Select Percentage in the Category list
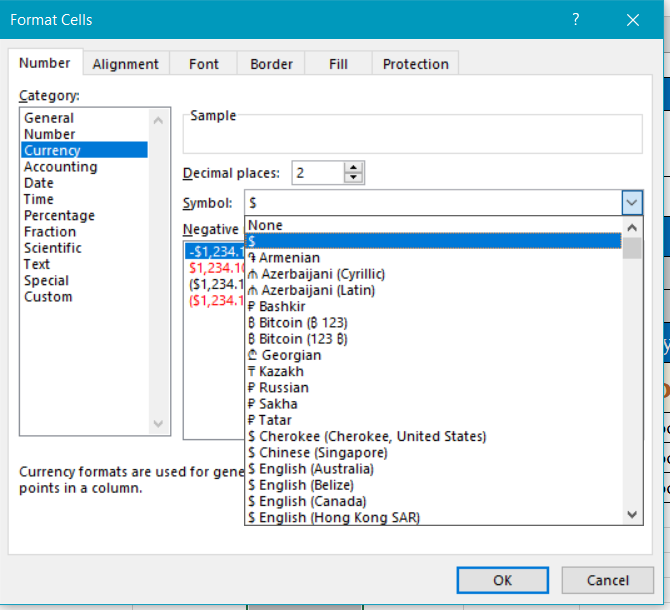This screenshot has height=610, width=670. [59, 216]
